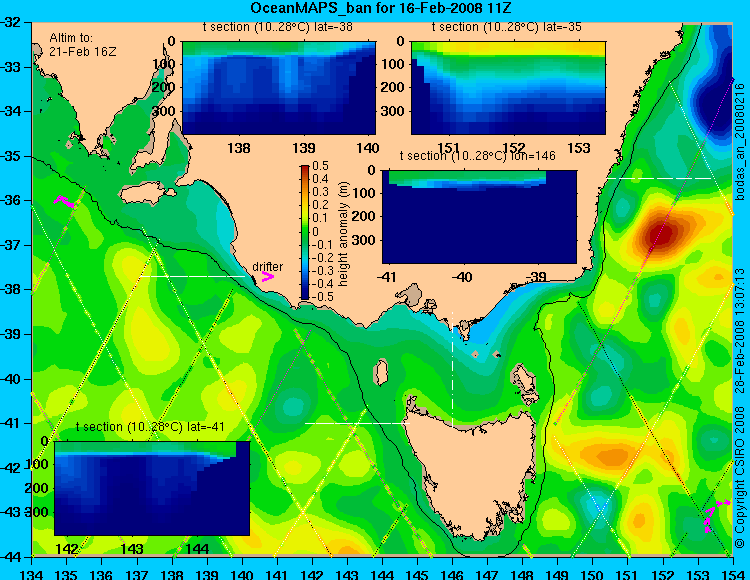Click the 't section (10..28°C) lat=-35' heading
750x580 pixels.
(x=507, y=27)
